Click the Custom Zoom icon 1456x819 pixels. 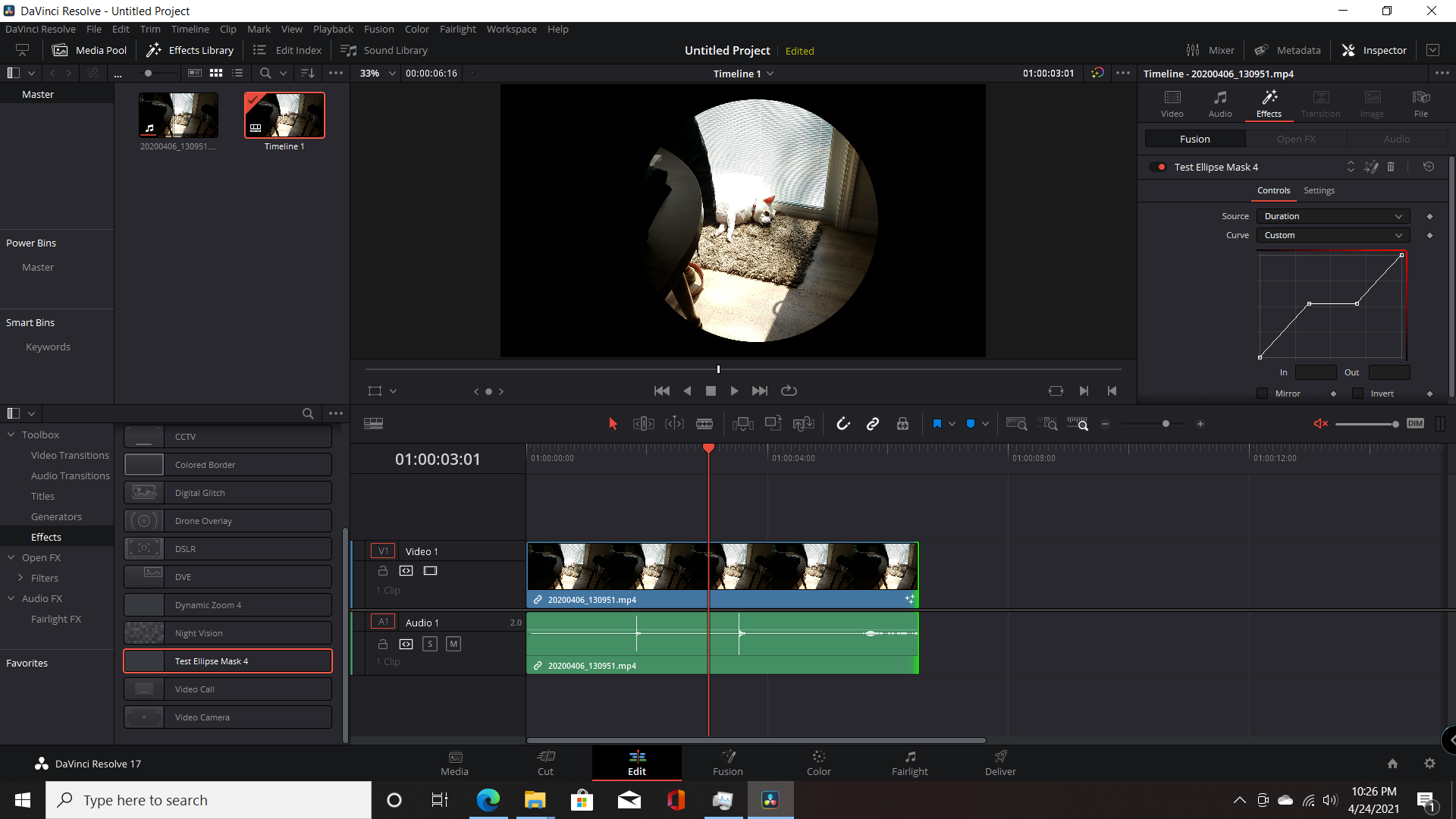1078,424
